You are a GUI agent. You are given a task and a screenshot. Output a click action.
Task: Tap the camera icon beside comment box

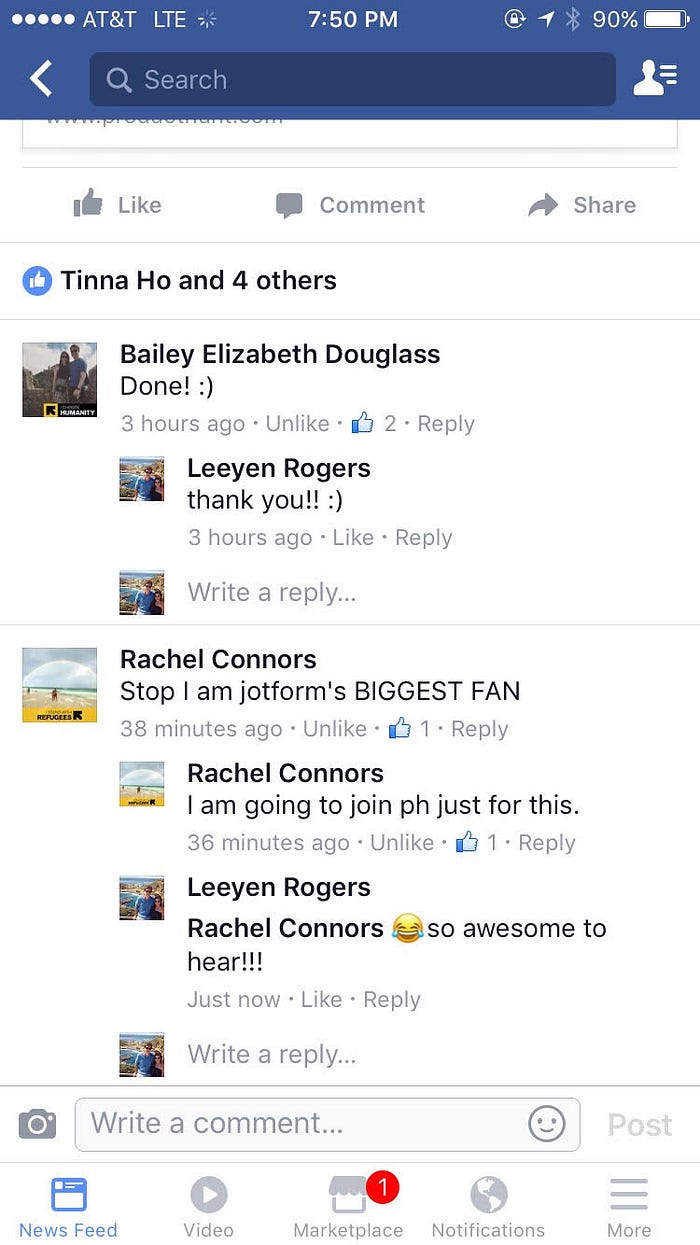pos(37,1124)
